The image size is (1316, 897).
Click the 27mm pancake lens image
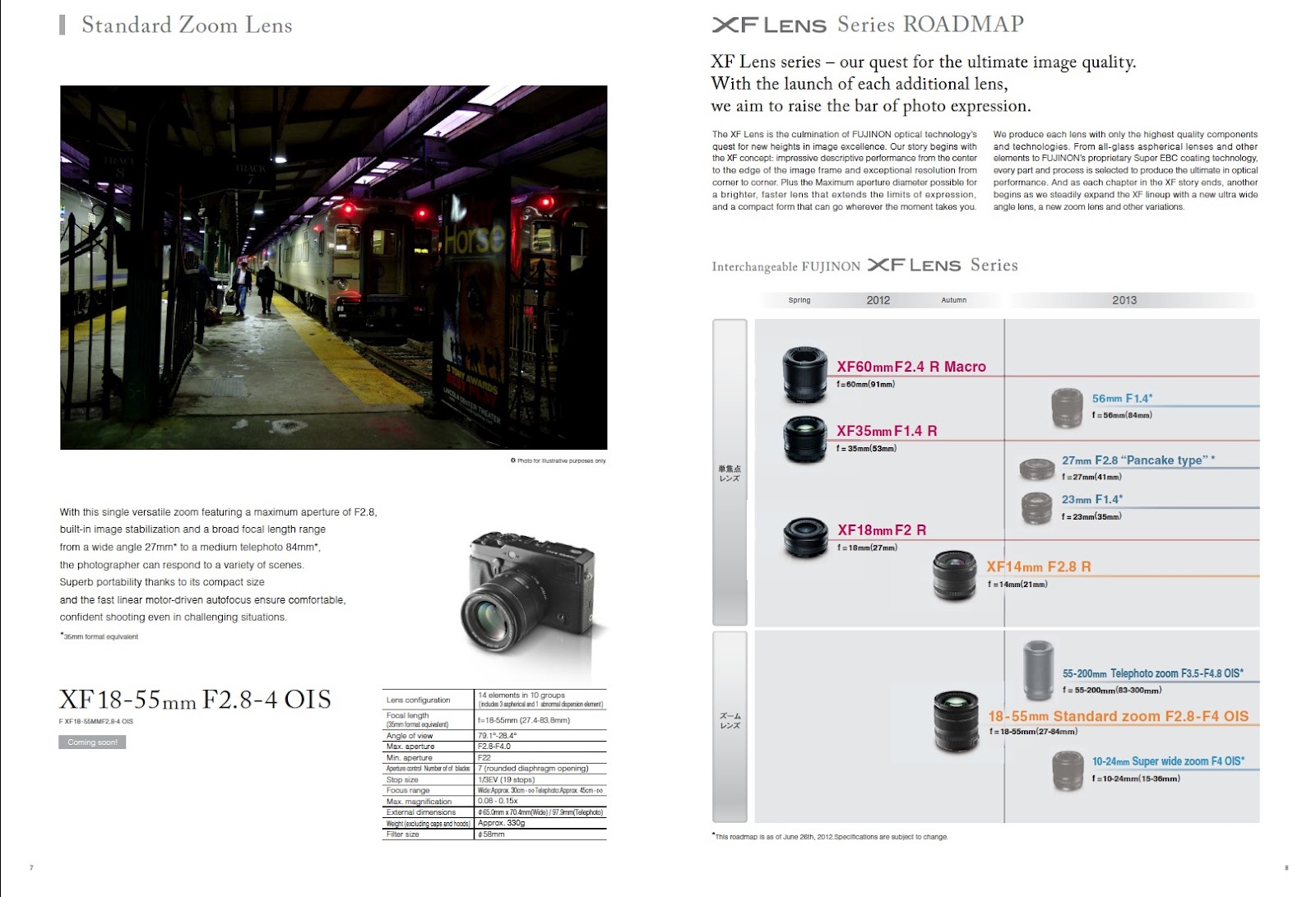tap(1036, 469)
